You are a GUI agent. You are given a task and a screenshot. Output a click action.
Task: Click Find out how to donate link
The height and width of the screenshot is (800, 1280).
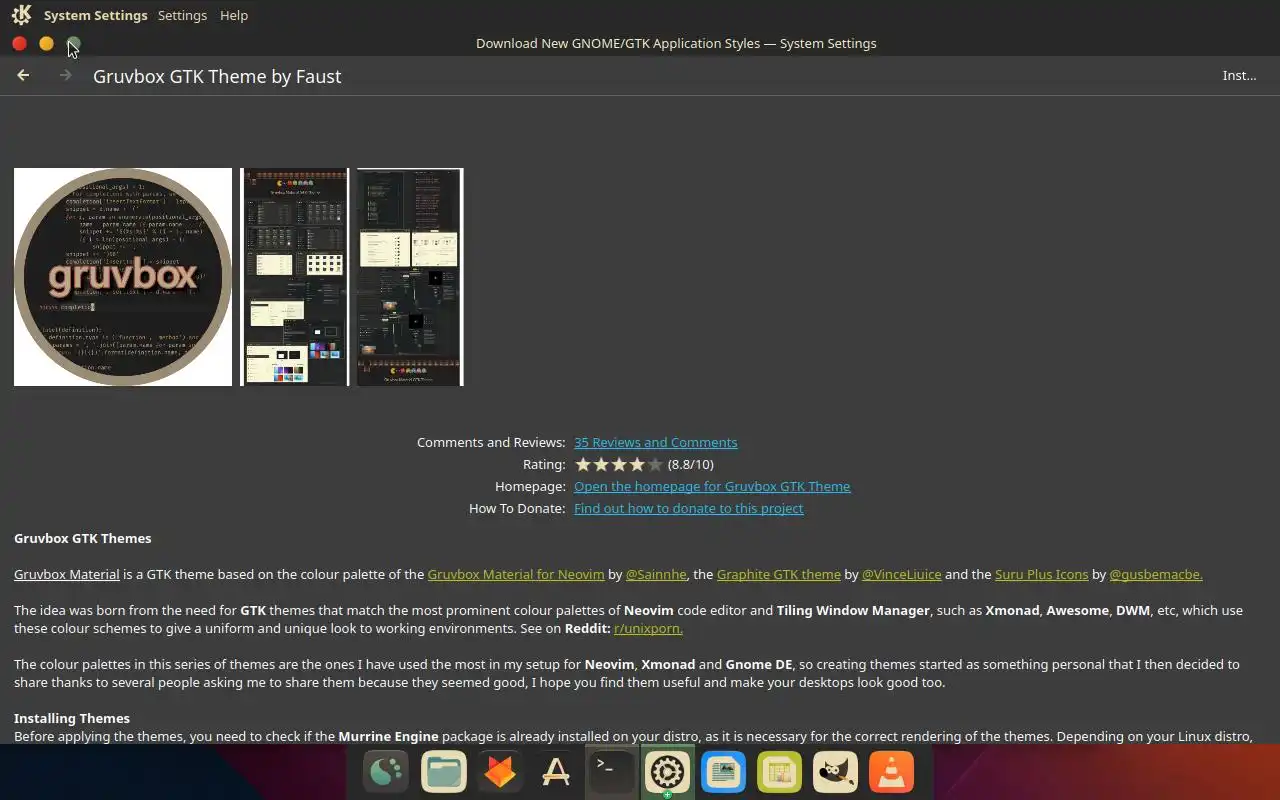tap(689, 508)
